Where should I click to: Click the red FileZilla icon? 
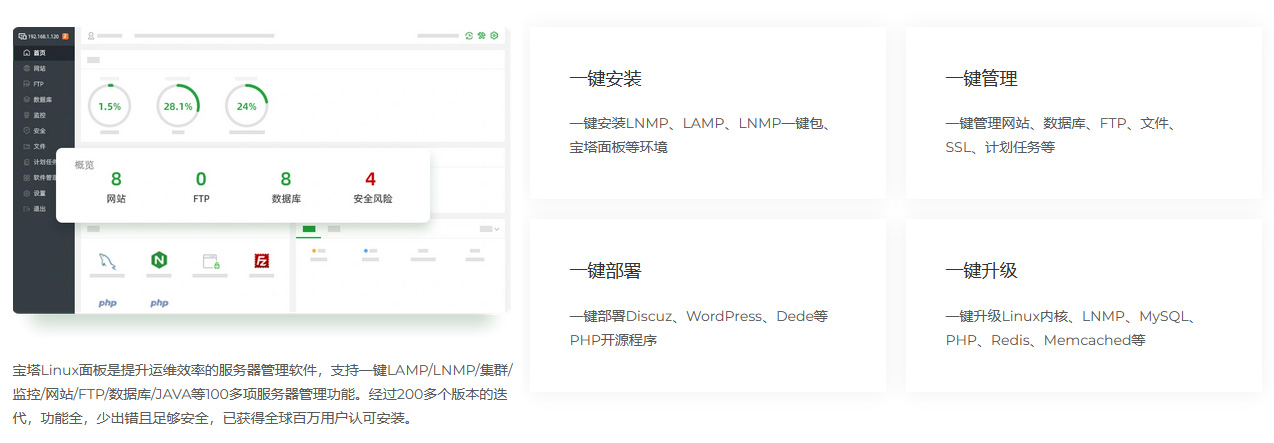(262, 261)
